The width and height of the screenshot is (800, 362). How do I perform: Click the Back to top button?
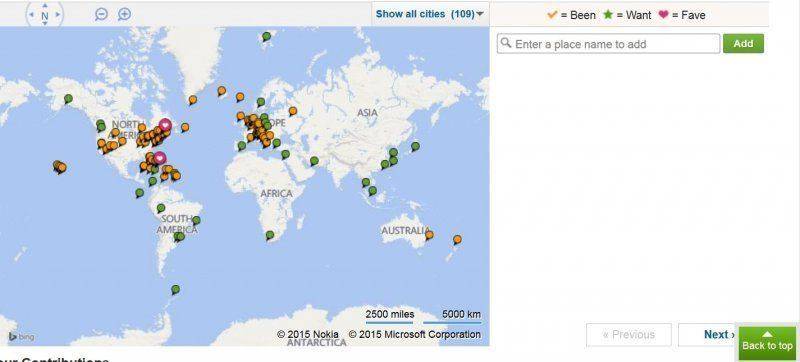click(767, 343)
